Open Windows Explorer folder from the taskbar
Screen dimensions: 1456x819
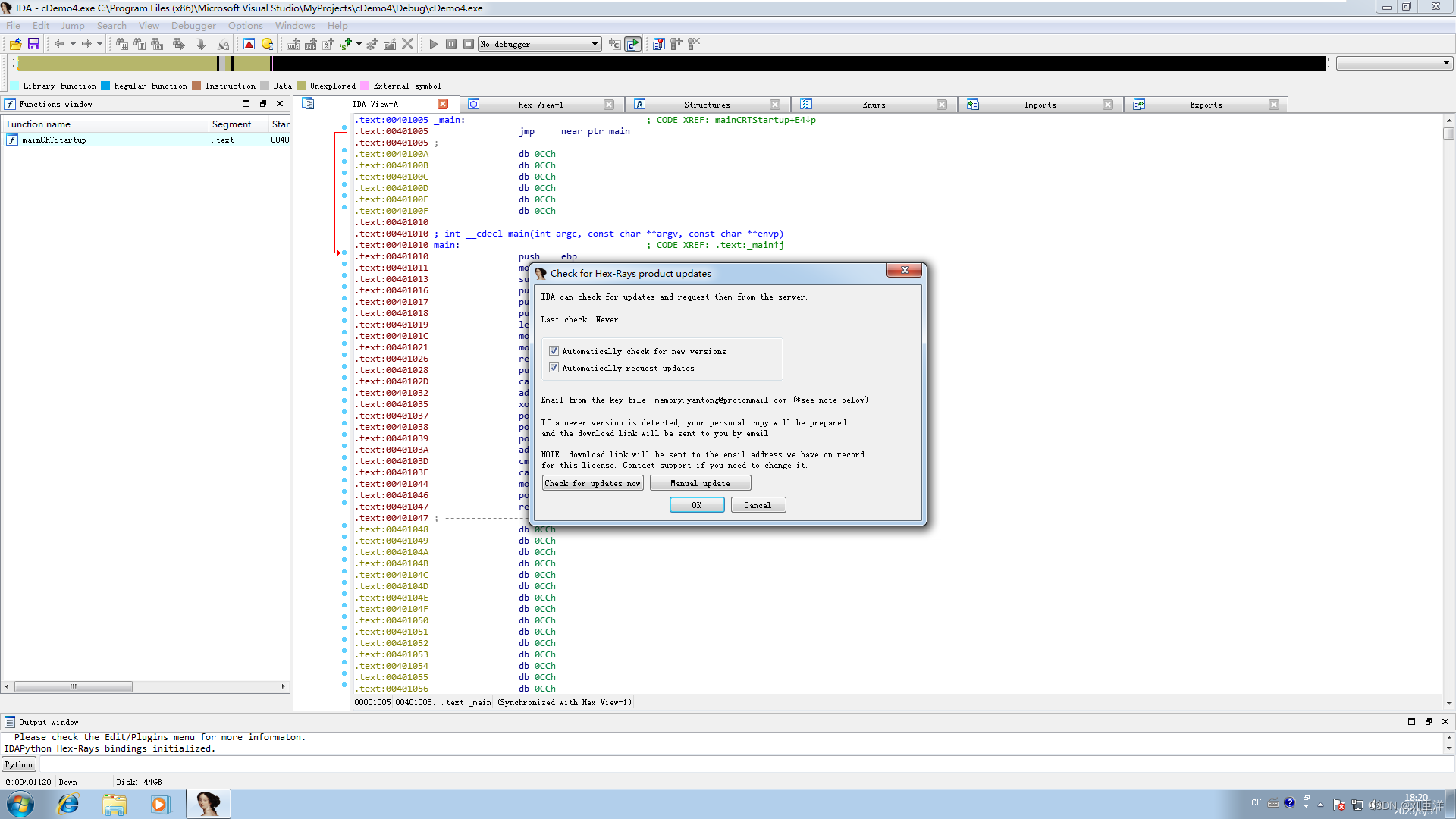click(x=115, y=804)
